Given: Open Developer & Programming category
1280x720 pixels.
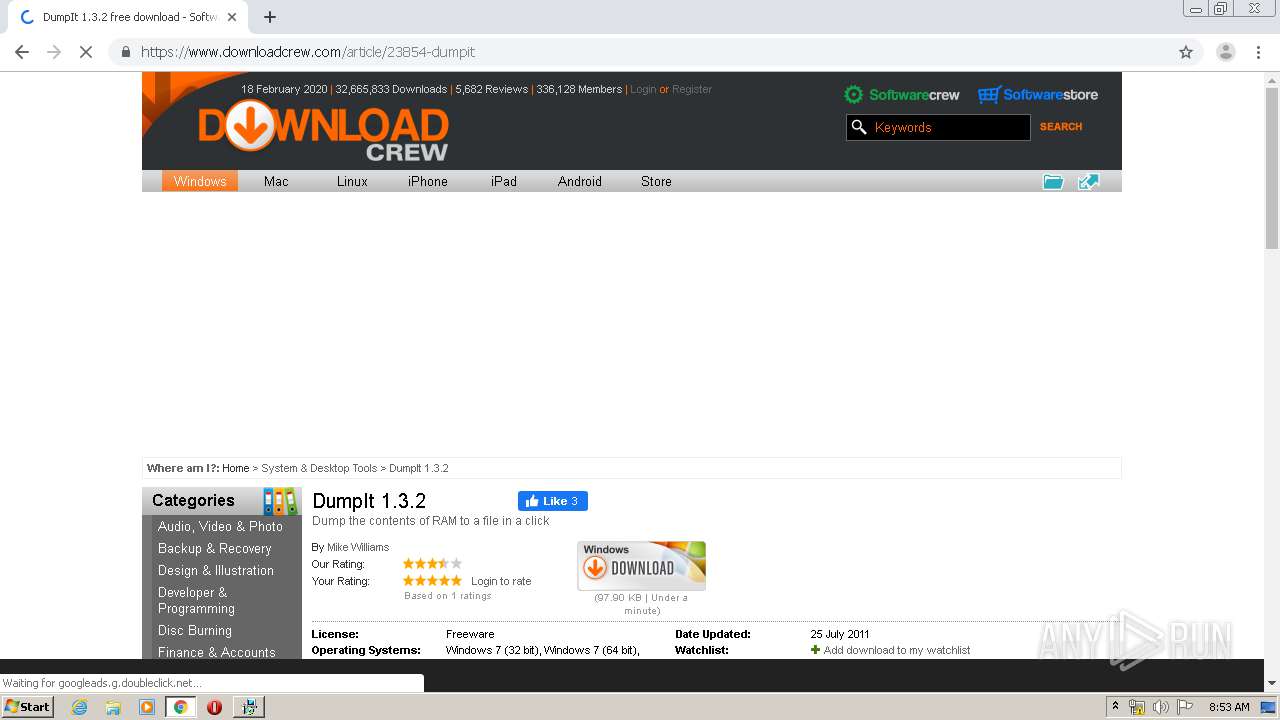Looking at the screenshot, I should coord(196,600).
